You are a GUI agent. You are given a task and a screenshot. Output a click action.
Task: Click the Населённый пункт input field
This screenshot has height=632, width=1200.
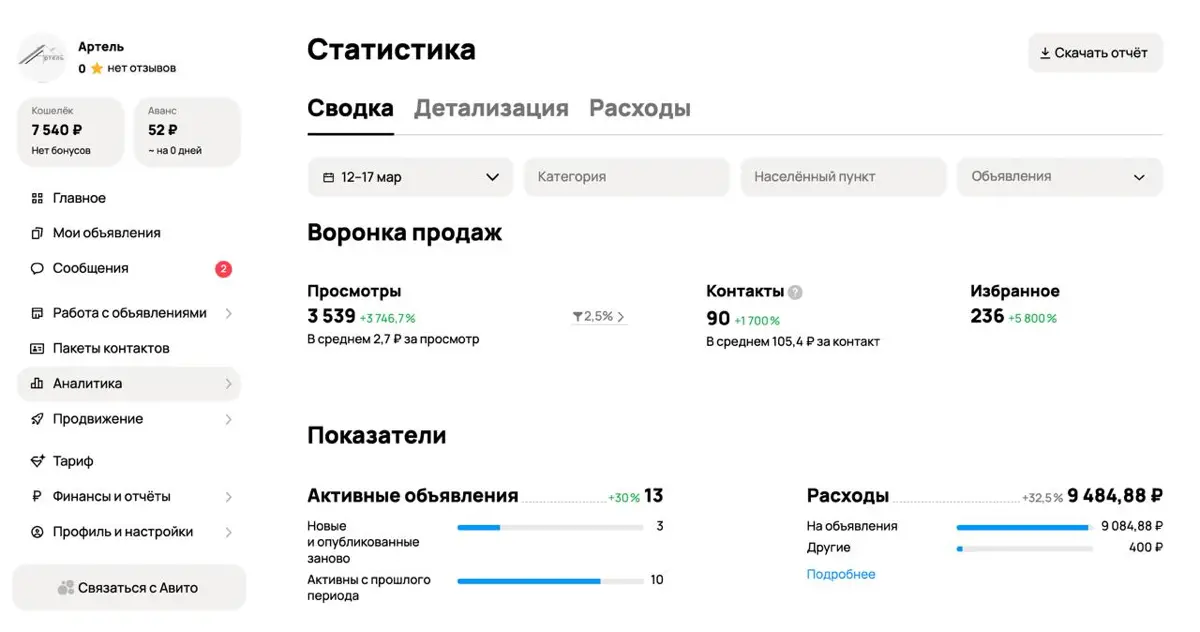(x=843, y=177)
